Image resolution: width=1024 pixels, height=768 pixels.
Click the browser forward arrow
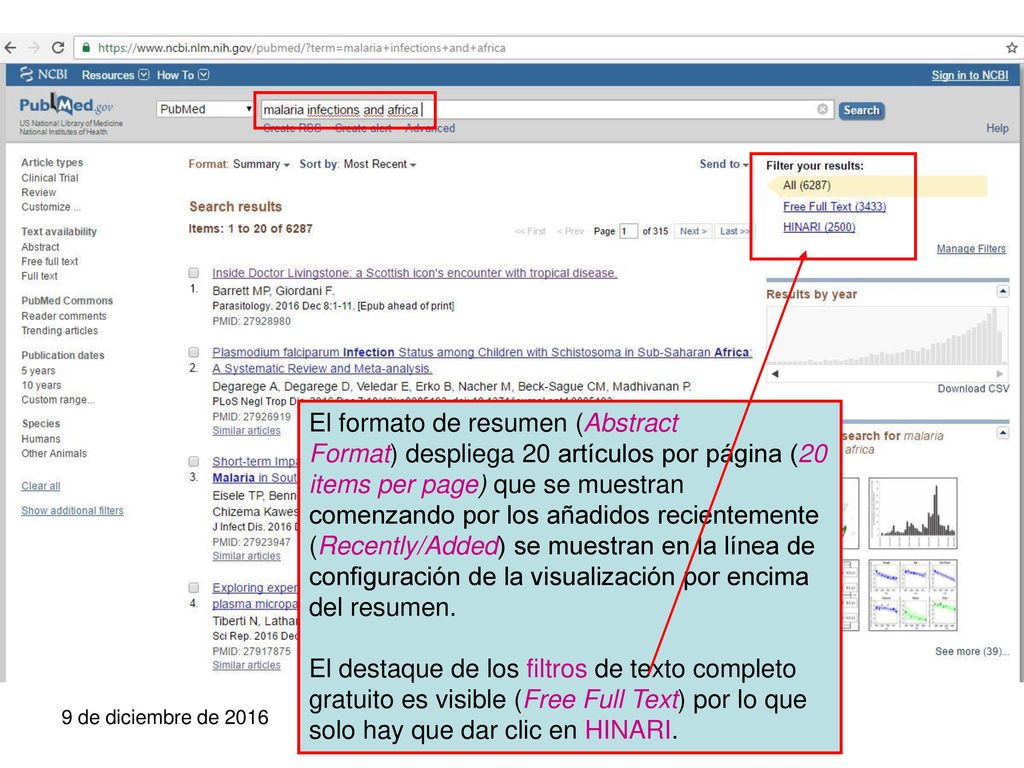(x=33, y=48)
